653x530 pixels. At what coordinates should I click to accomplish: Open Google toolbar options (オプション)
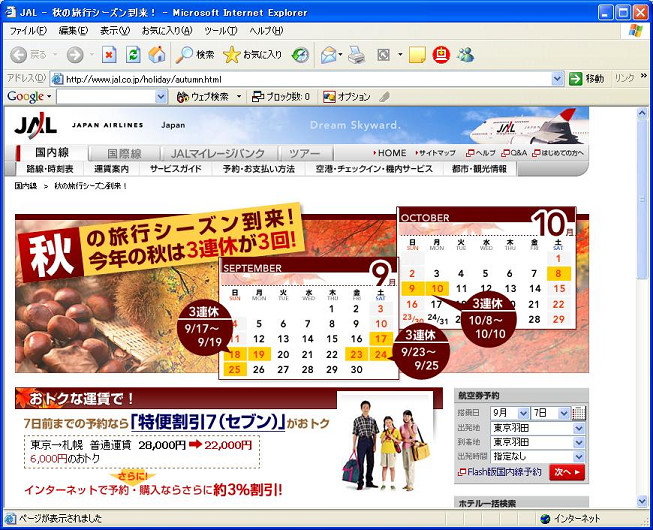coord(346,97)
